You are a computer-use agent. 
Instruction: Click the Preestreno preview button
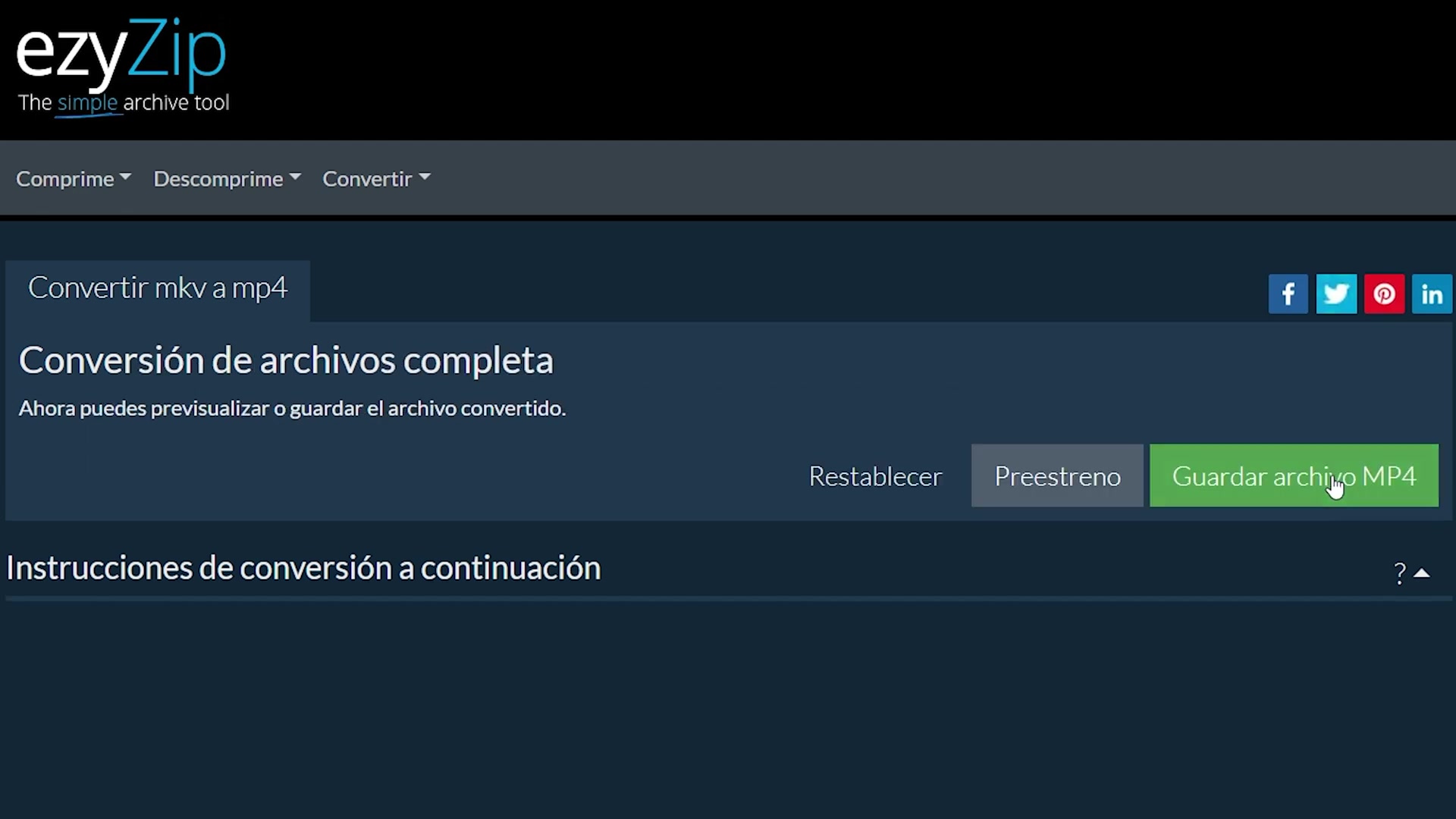(1057, 476)
